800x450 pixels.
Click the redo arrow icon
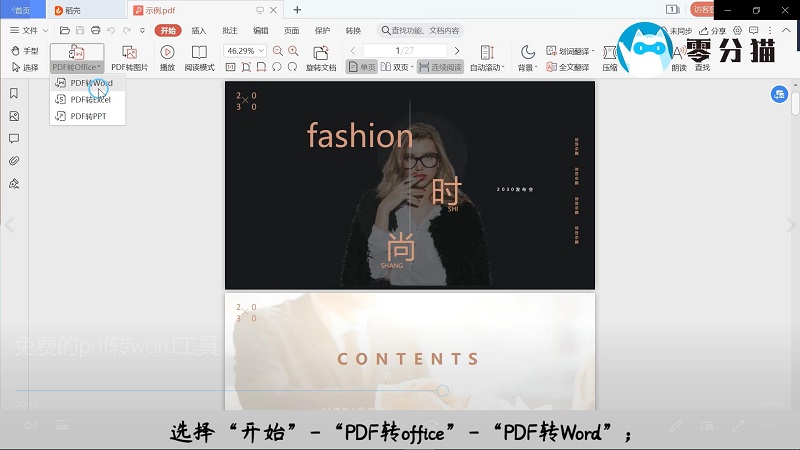[127, 31]
